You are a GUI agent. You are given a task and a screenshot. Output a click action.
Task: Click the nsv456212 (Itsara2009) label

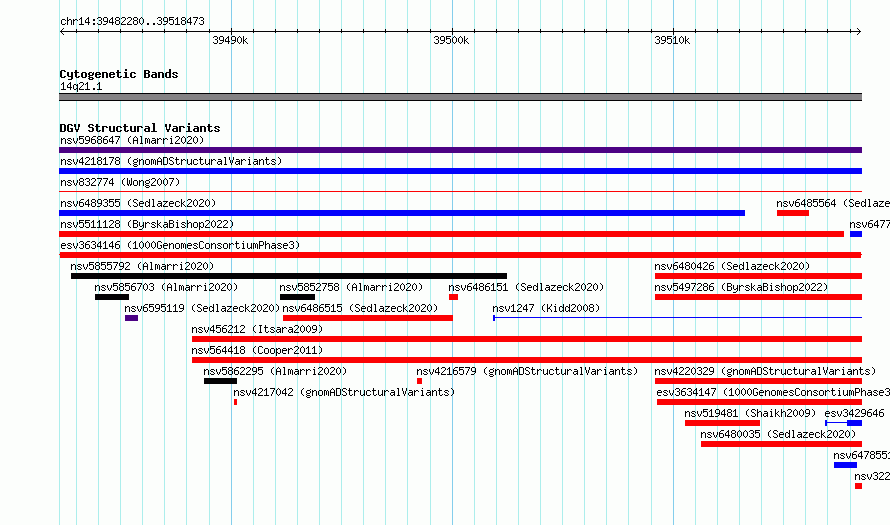pos(257,329)
